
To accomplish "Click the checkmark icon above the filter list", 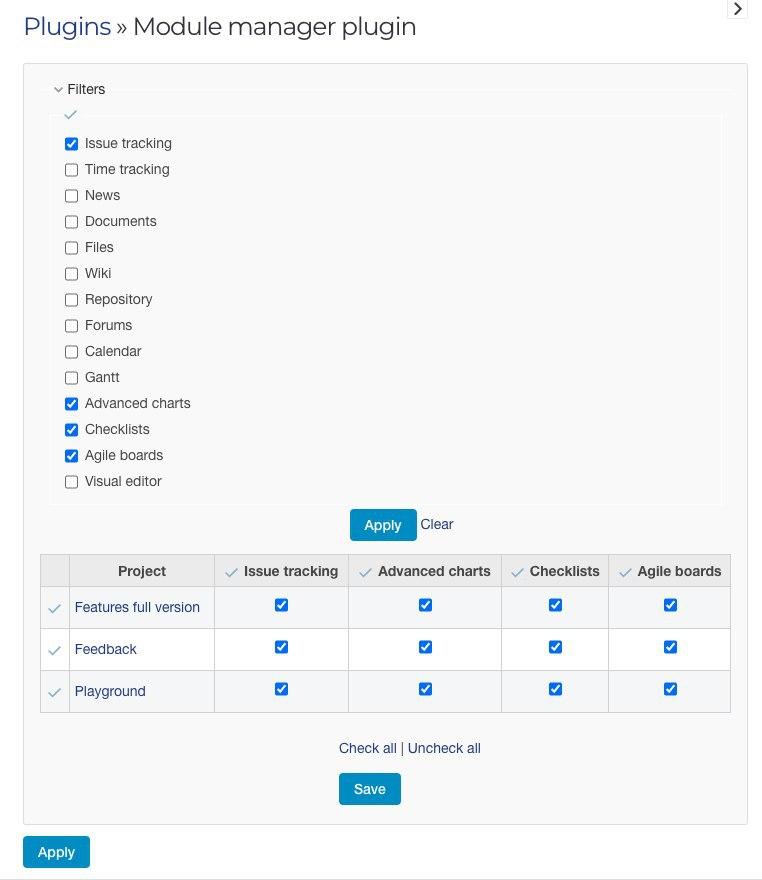I will (70, 115).
